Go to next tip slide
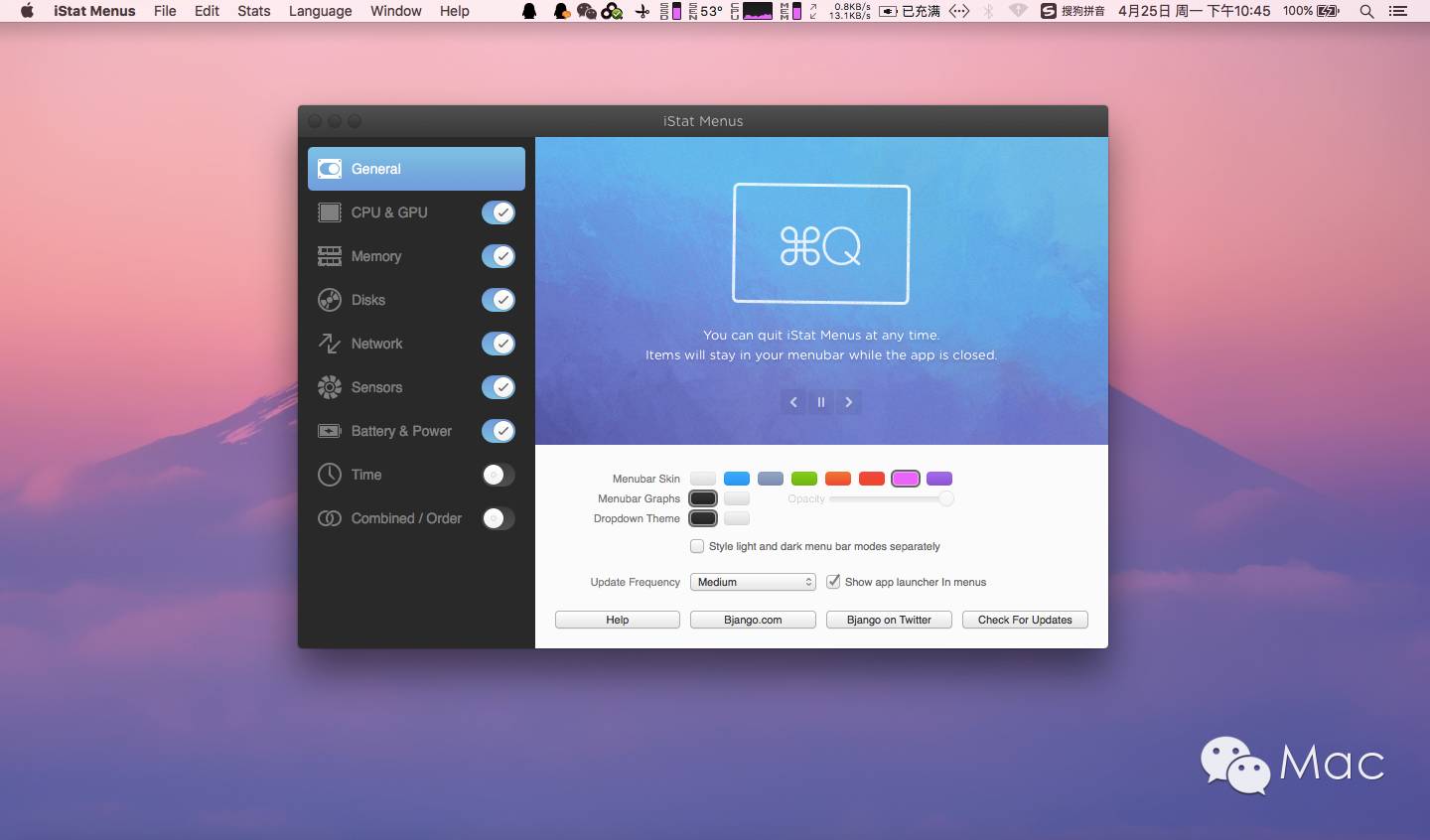The image size is (1430, 840). (x=849, y=402)
